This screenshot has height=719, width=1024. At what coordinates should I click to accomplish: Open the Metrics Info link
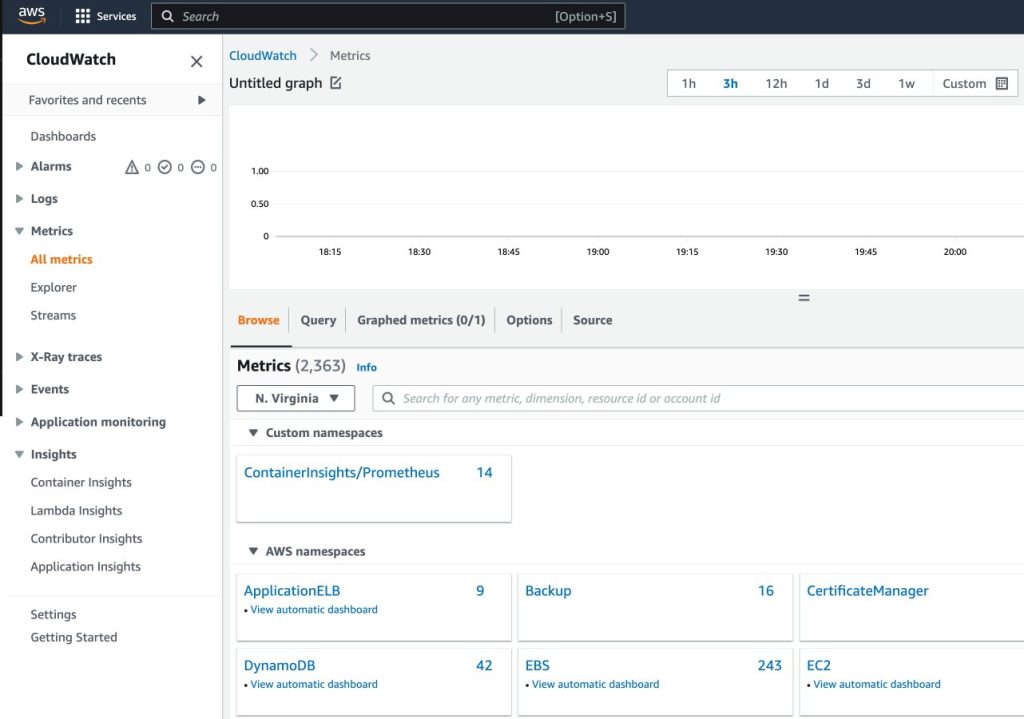(366, 367)
